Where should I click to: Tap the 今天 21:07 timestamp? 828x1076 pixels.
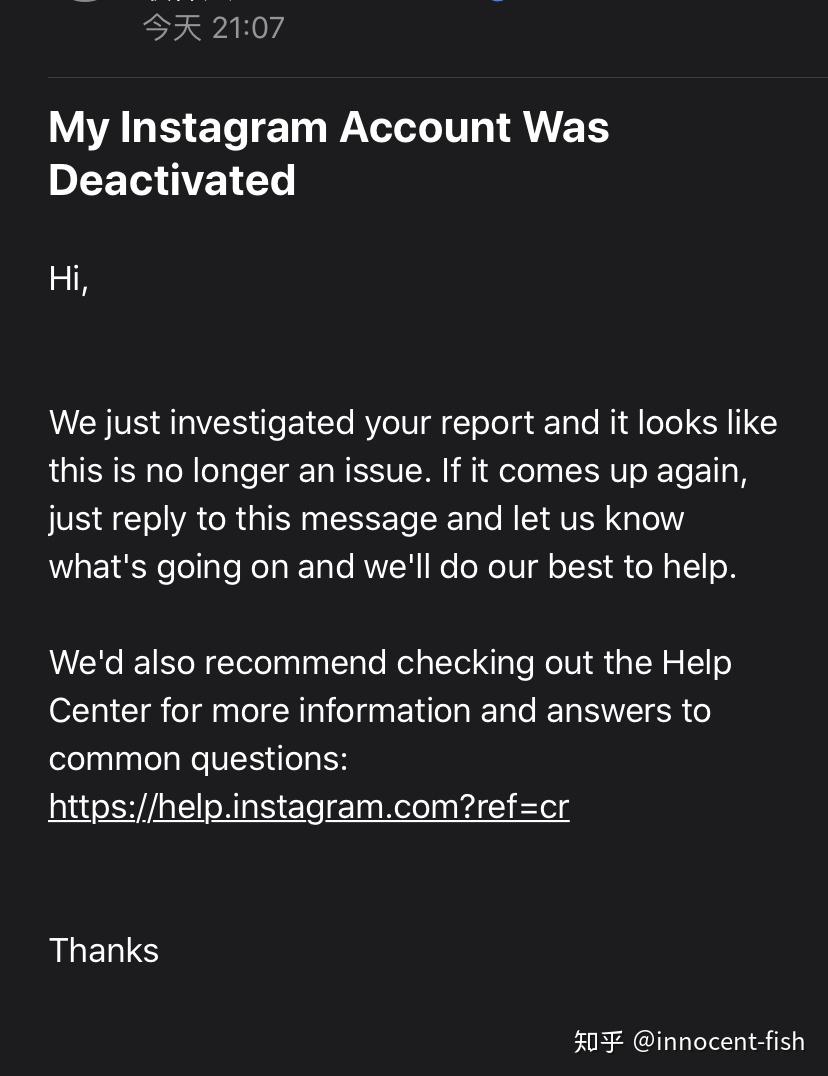(x=213, y=27)
